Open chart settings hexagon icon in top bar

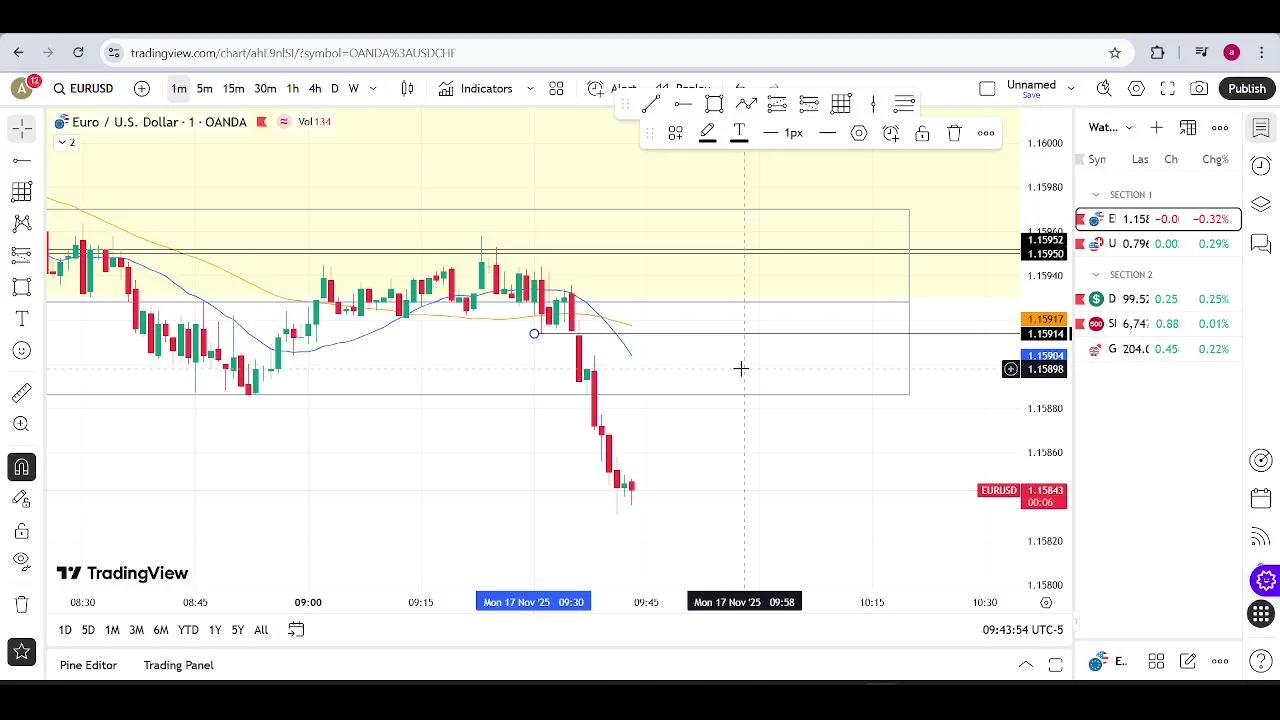[x=1136, y=89]
